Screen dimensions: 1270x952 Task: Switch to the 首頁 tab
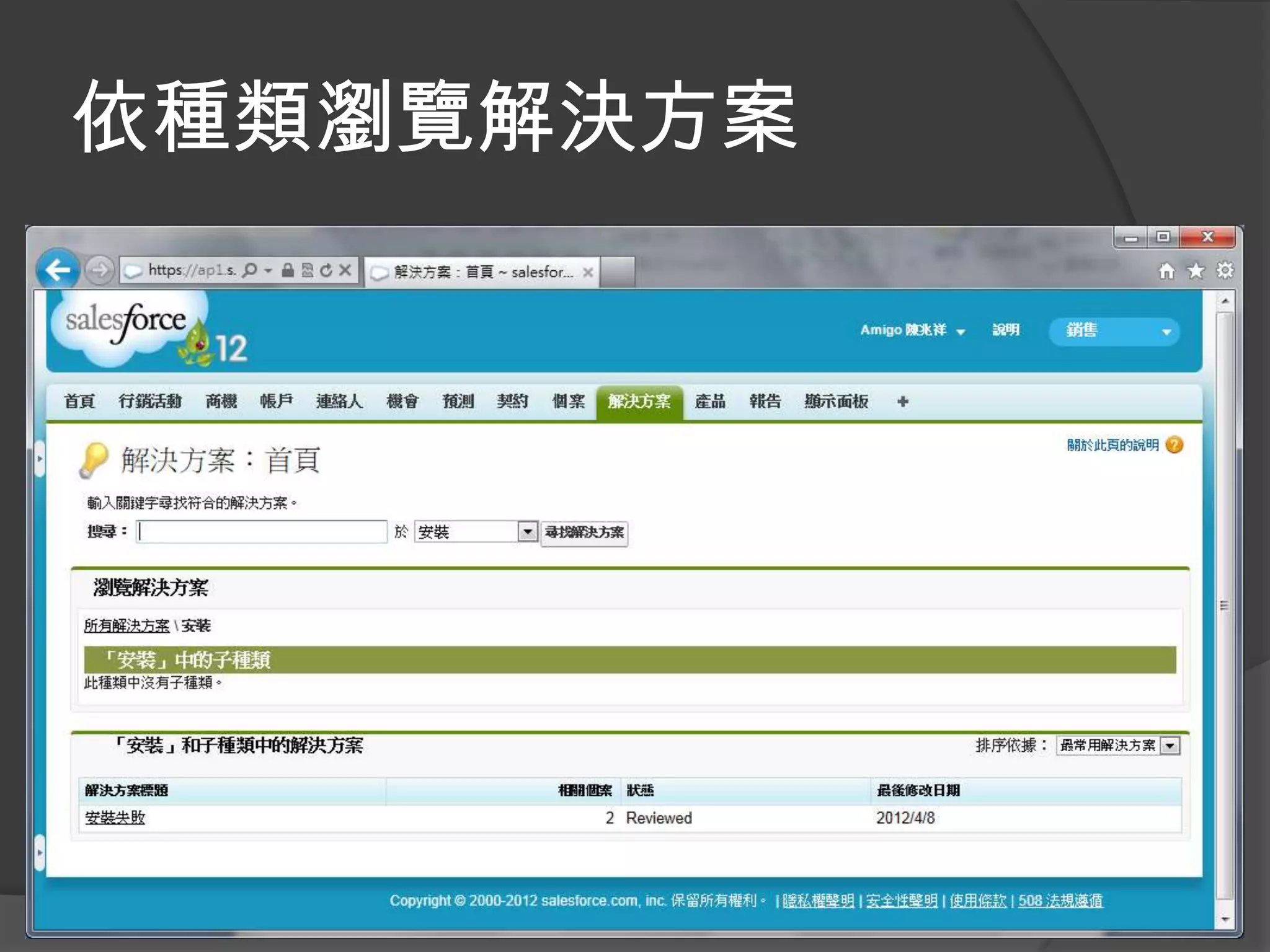[79, 402]
